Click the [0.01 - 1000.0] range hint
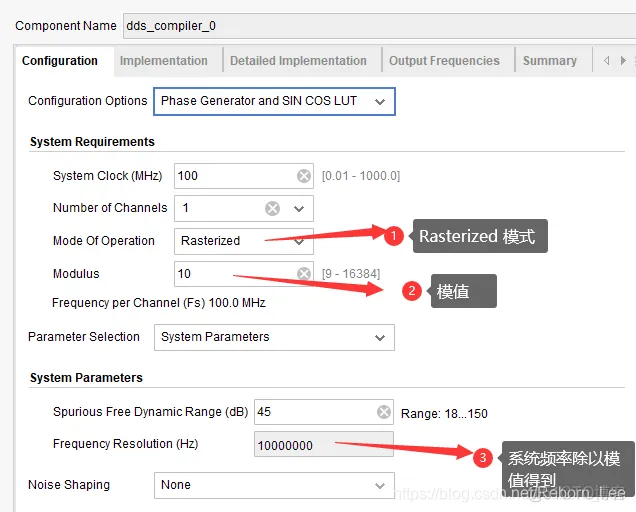The height and width of the screenshot is (512, 636). click(x=361, y=176)
